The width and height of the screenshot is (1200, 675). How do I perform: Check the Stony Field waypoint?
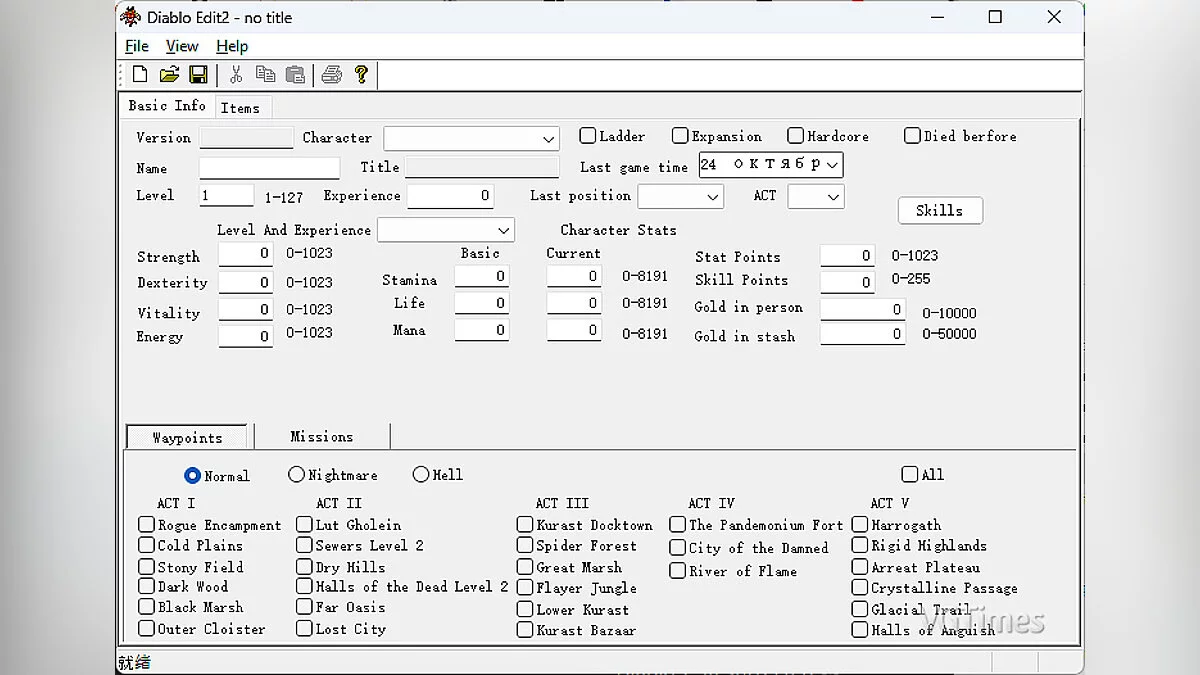click(146, 566)
